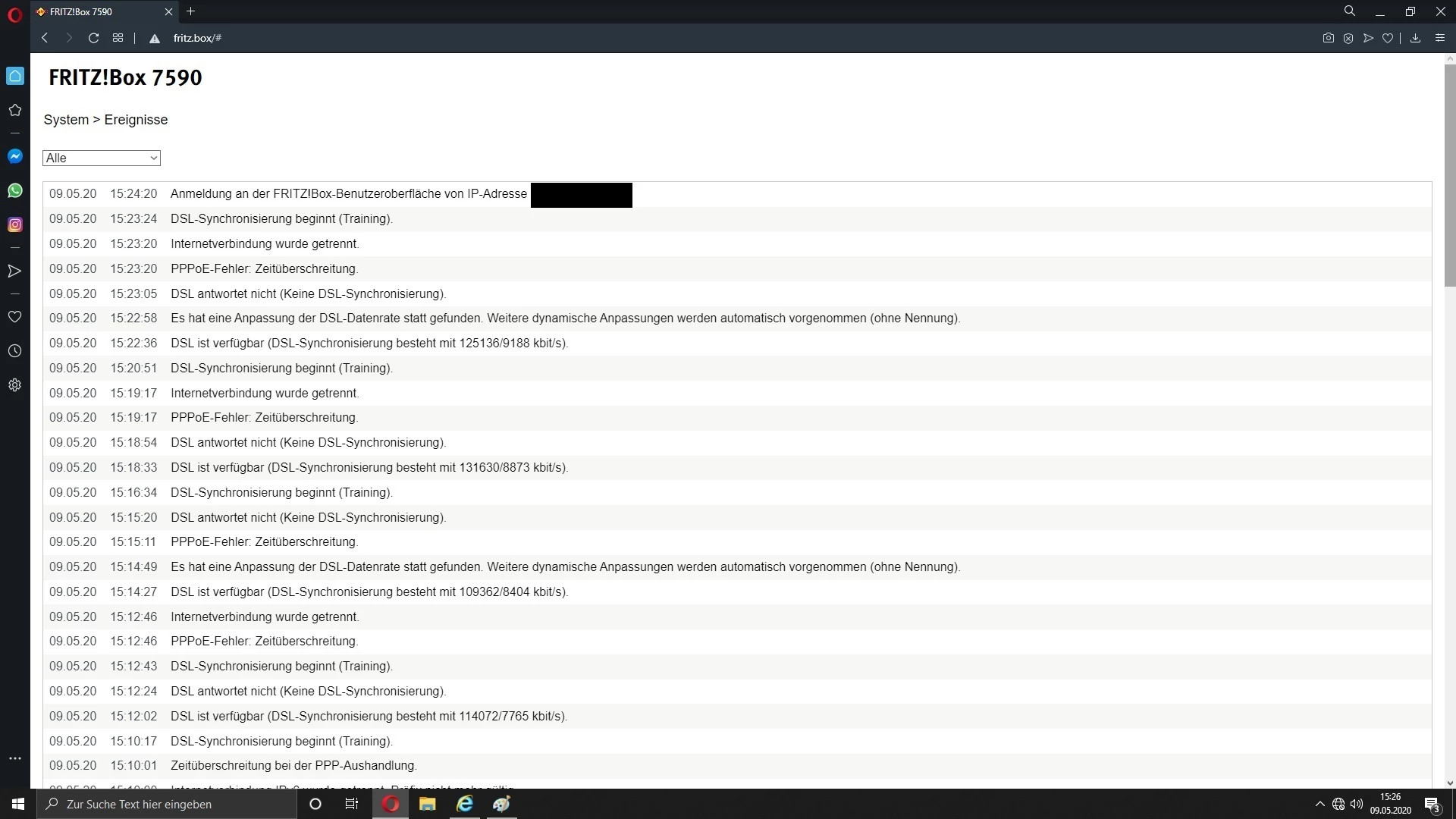
Task: Open sidebar Settings gear icon
Action: pyautogui.click(x=15, y=385)
